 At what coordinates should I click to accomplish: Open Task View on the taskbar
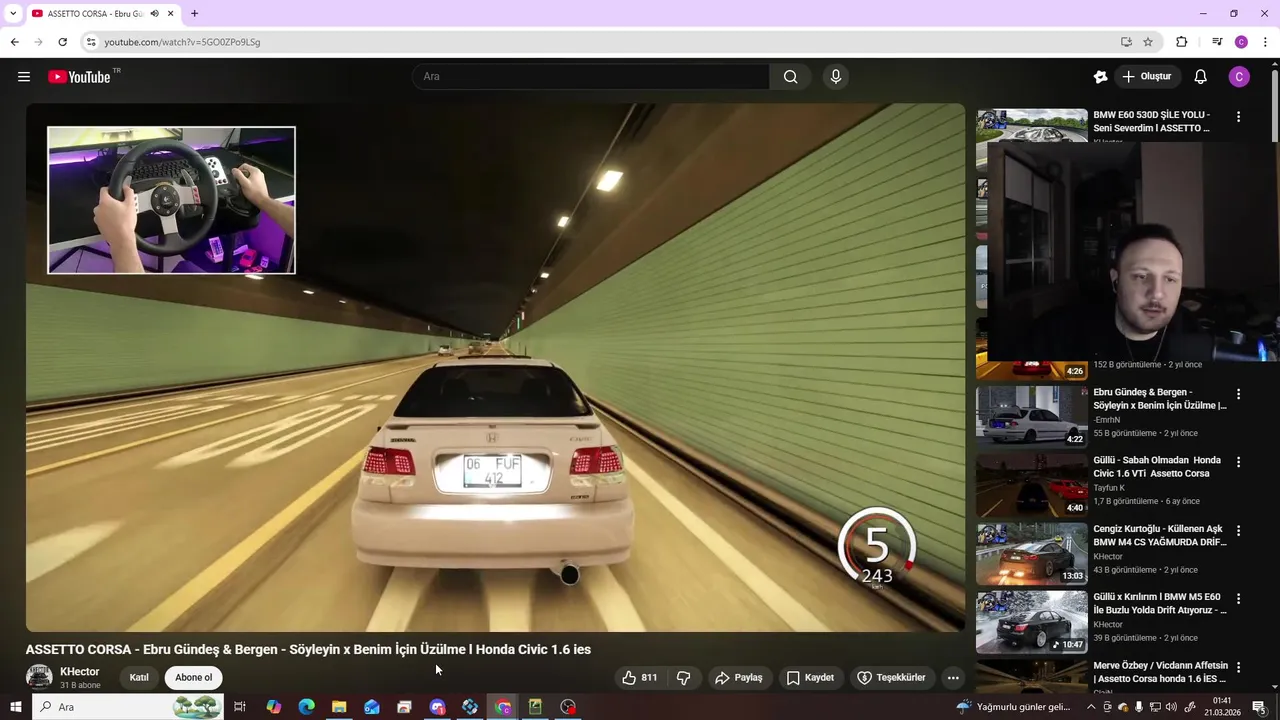pos(240,707)
